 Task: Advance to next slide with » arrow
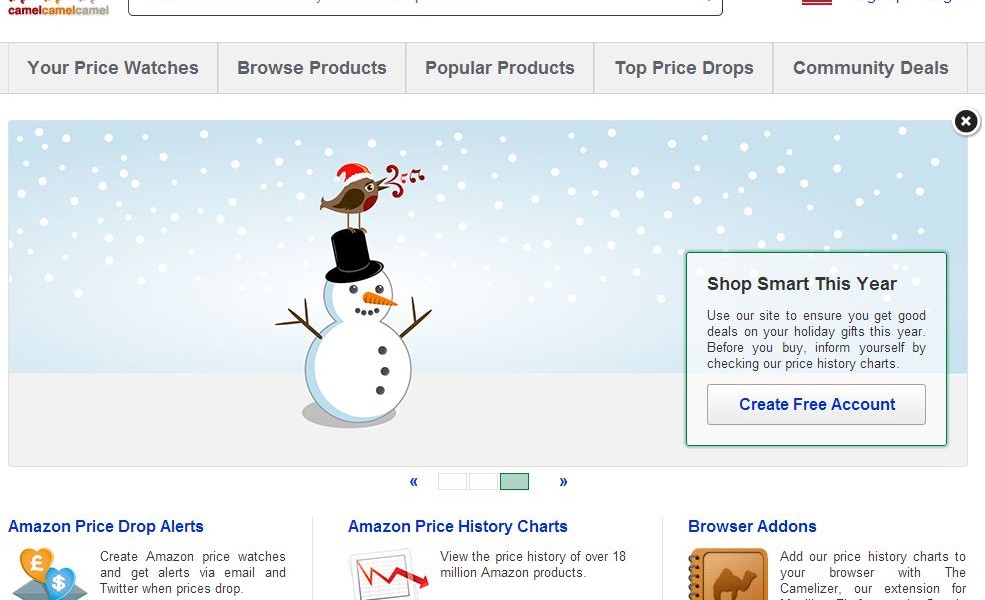(x=563, y=482)
